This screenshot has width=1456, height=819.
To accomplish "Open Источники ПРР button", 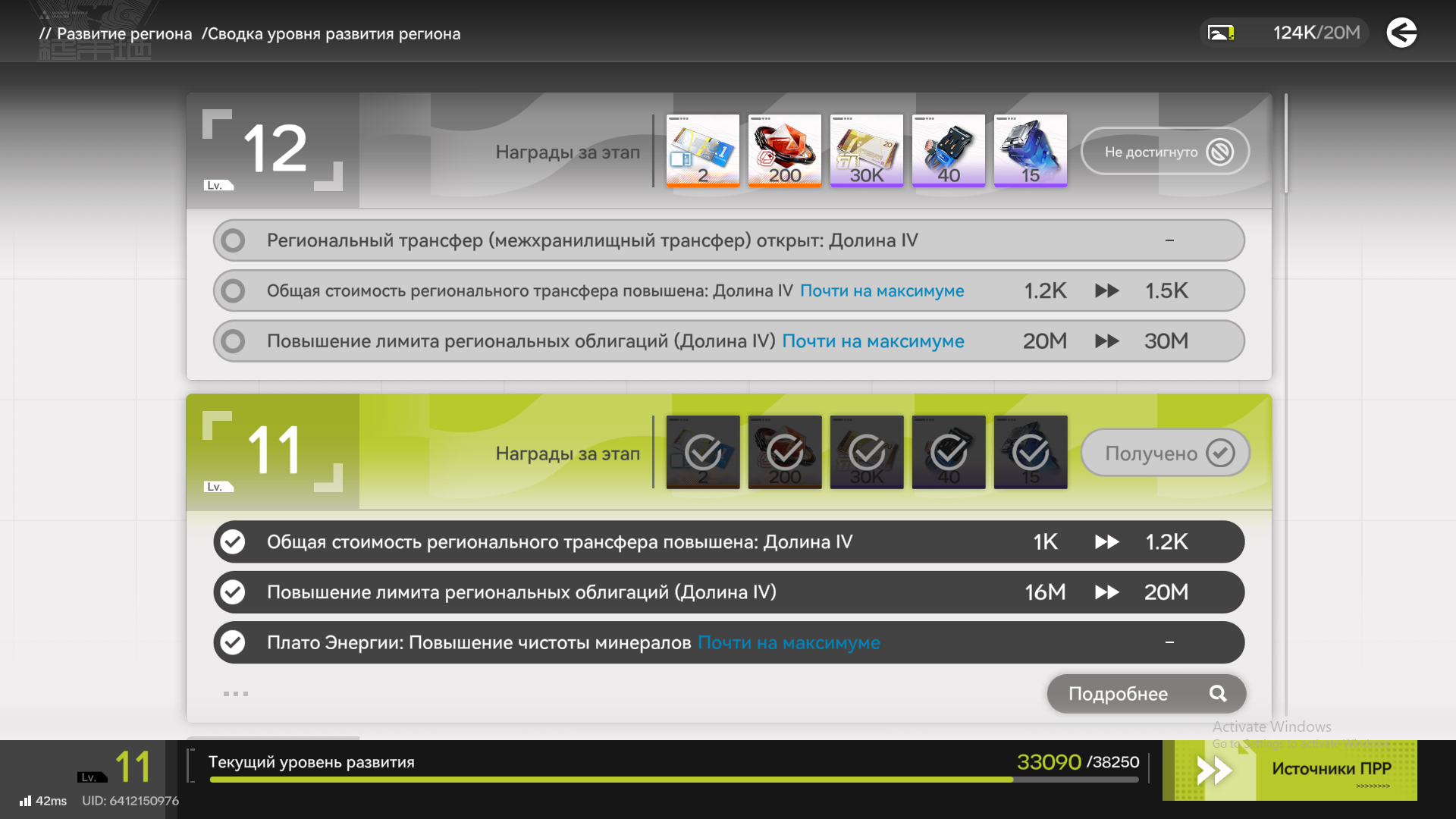I will click(x=1289, y=770).
